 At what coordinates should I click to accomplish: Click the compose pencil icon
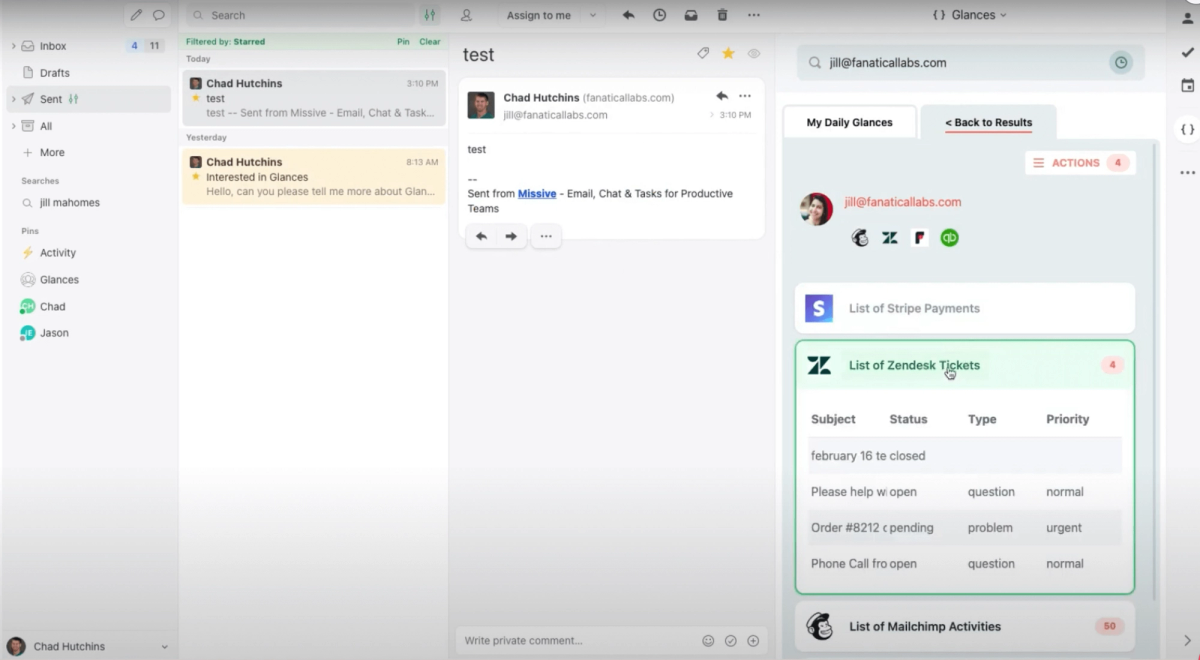point(136,15)
